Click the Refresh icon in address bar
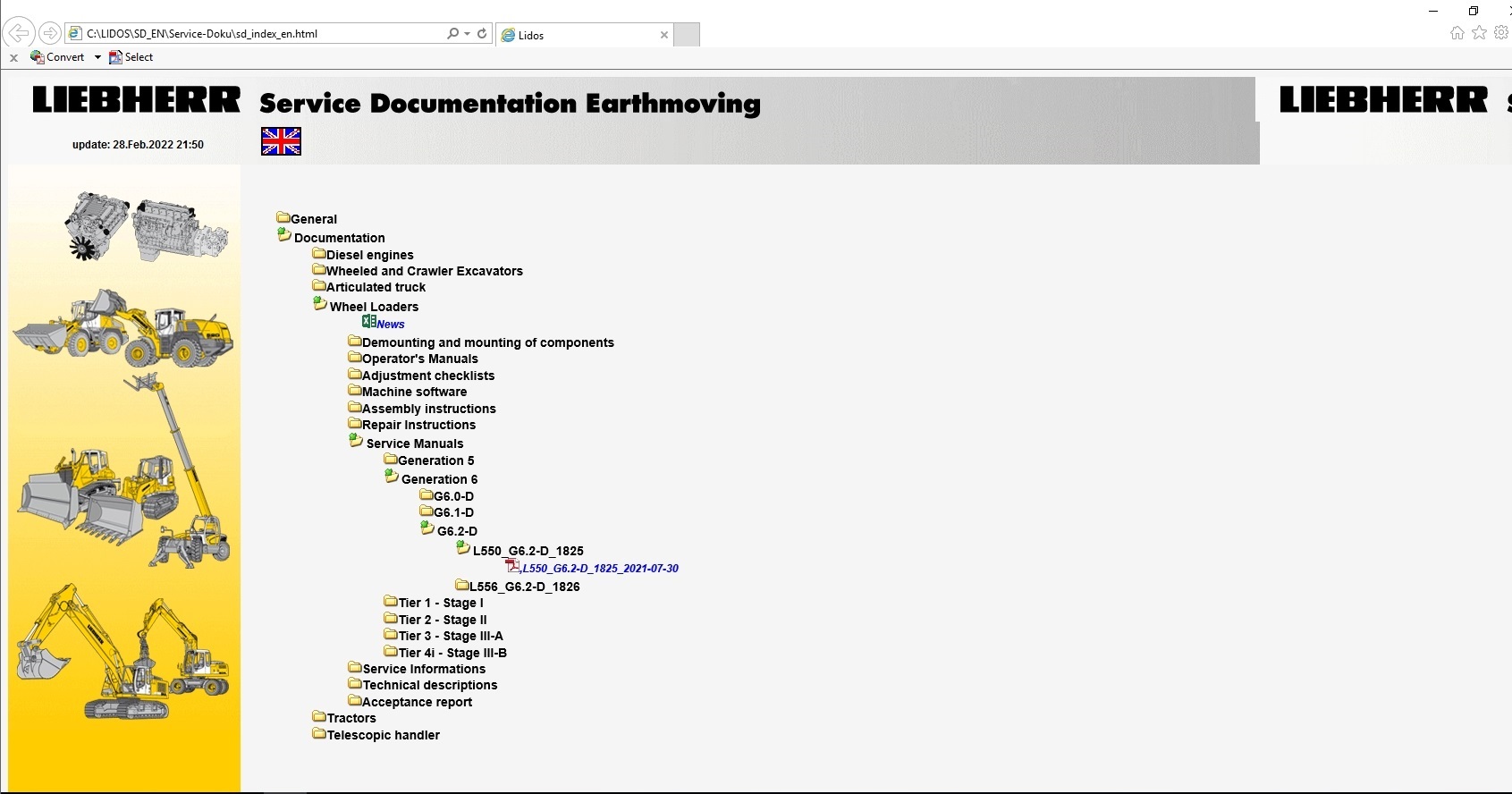 click(x=482, y=34)
